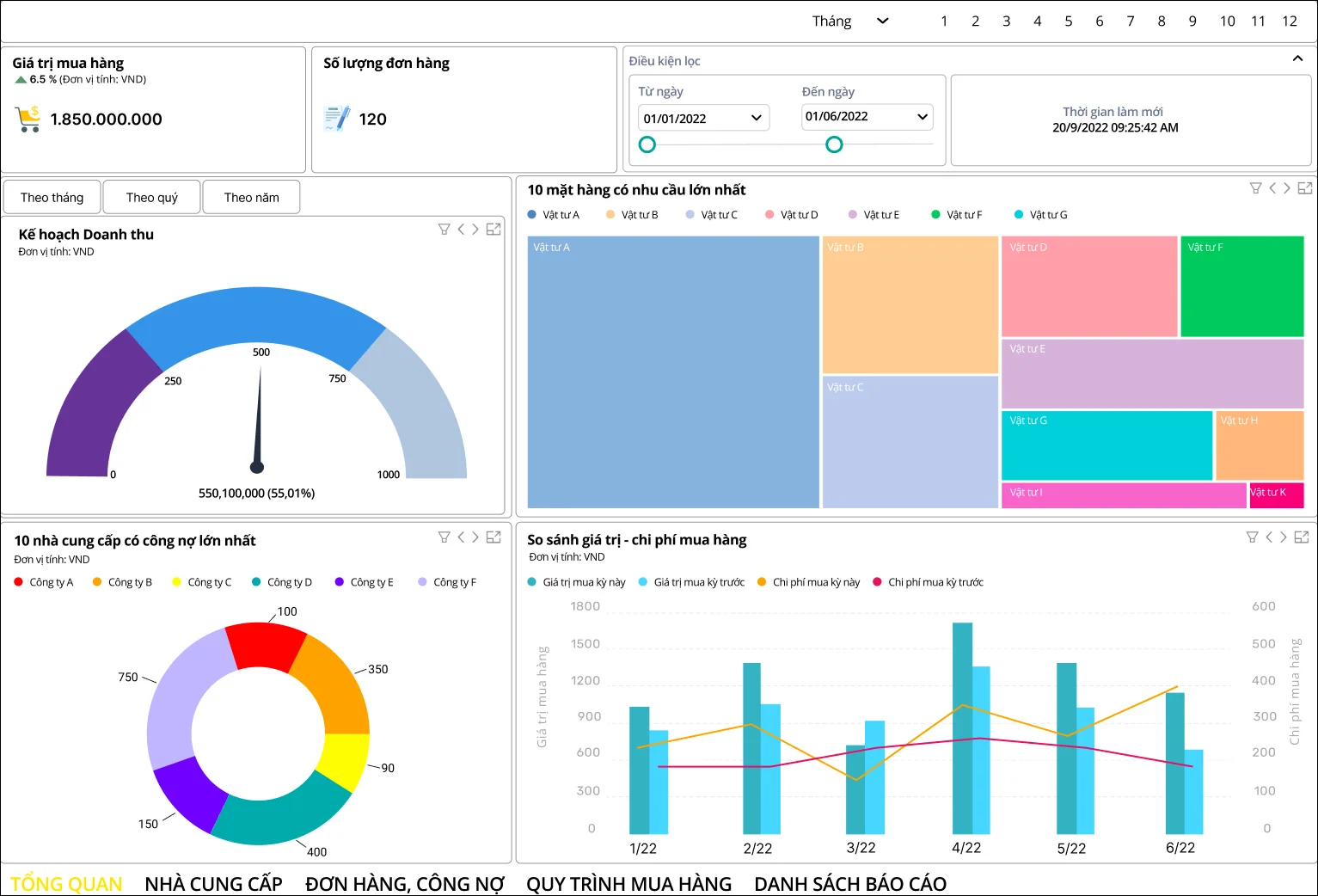Image resolution: width=1318 pixels, height=896 pixels.
Task: Click the next arrow on '10 nhà cung cấp' chart
Action: coord(475,537)
